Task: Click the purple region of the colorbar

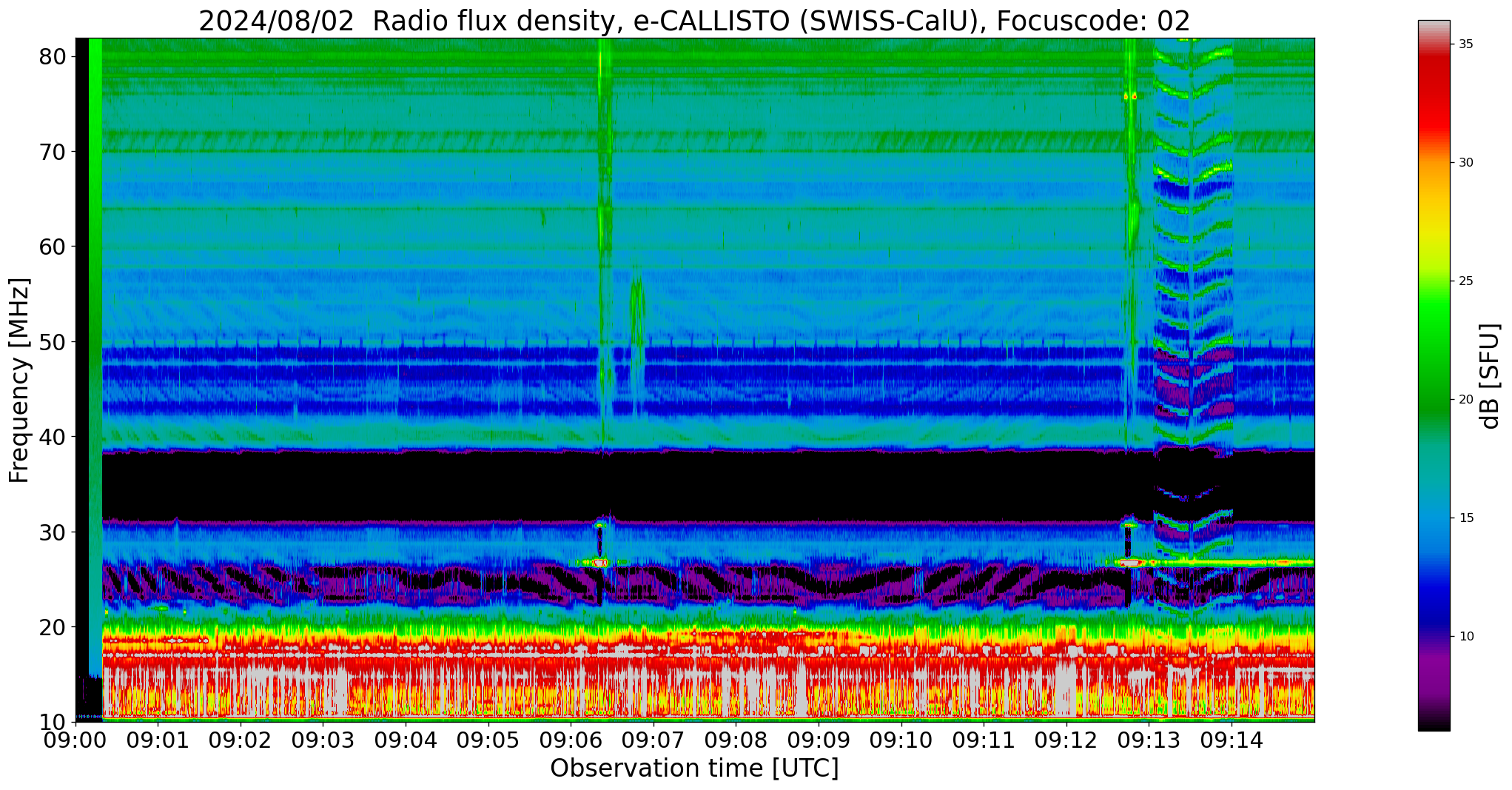Action: click(x=1434, y=674)
